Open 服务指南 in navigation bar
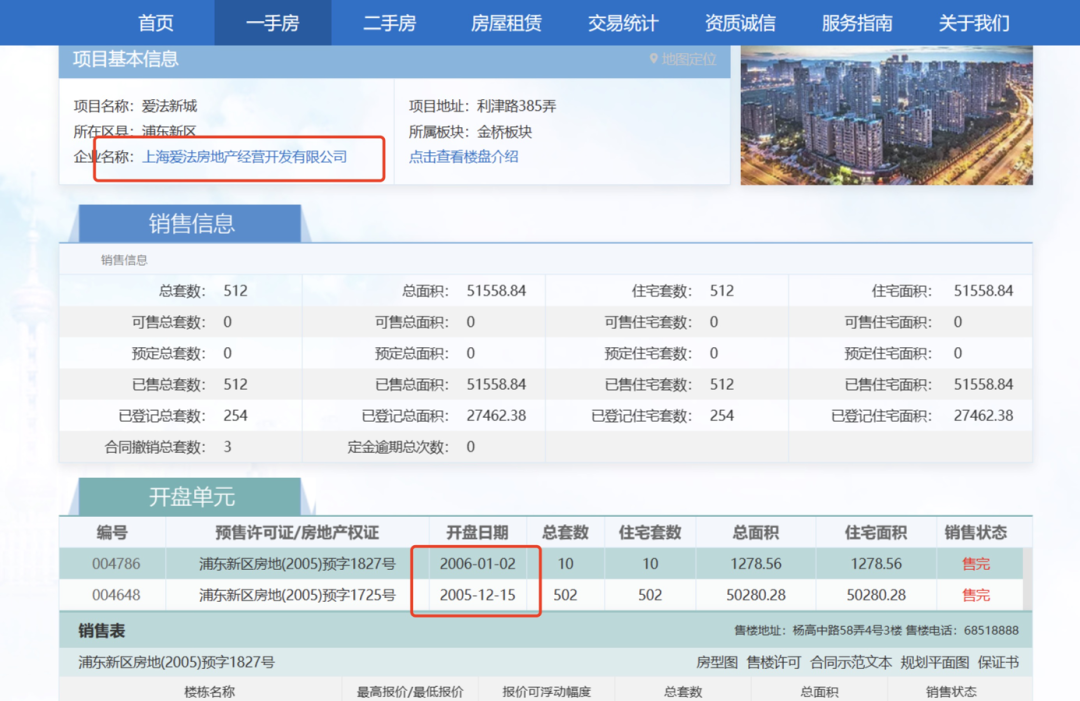 pyautogui.click(x=858, y=23)
